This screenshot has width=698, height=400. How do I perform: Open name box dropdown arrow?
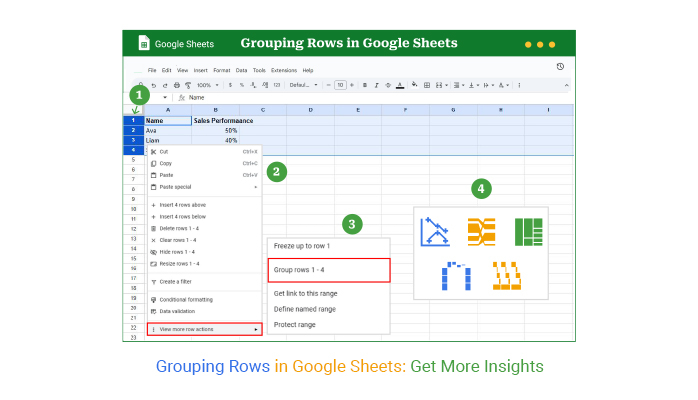click(165, 97)
